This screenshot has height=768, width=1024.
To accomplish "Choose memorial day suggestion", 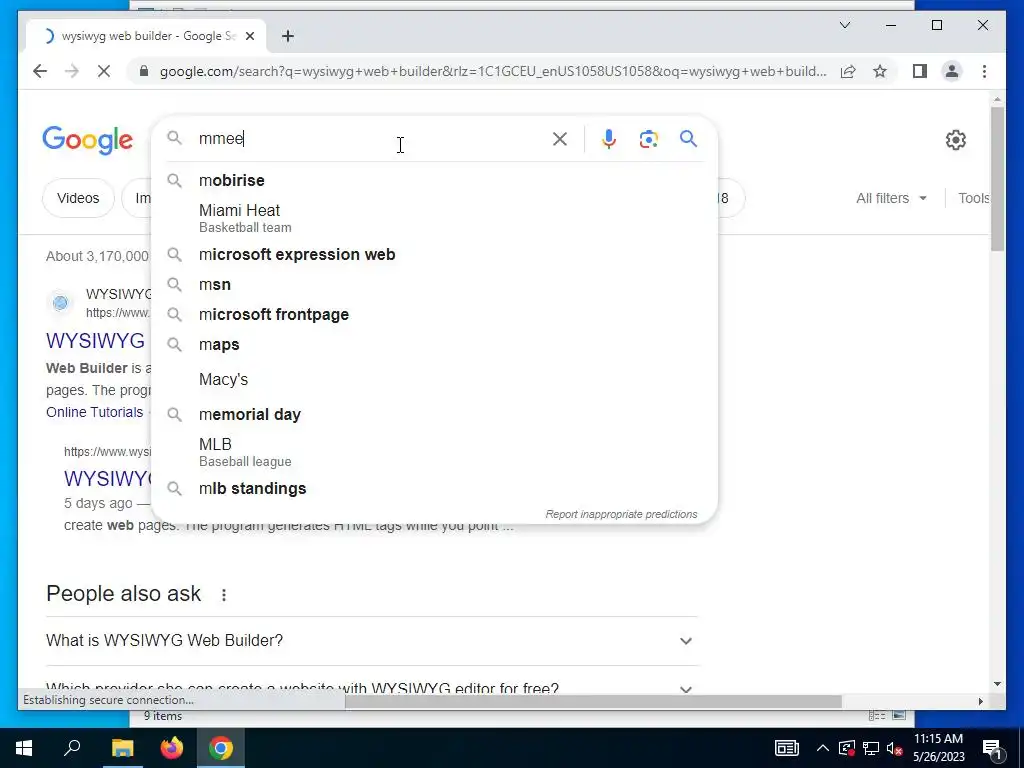I will pyautogui.click(x=434, y=414).
